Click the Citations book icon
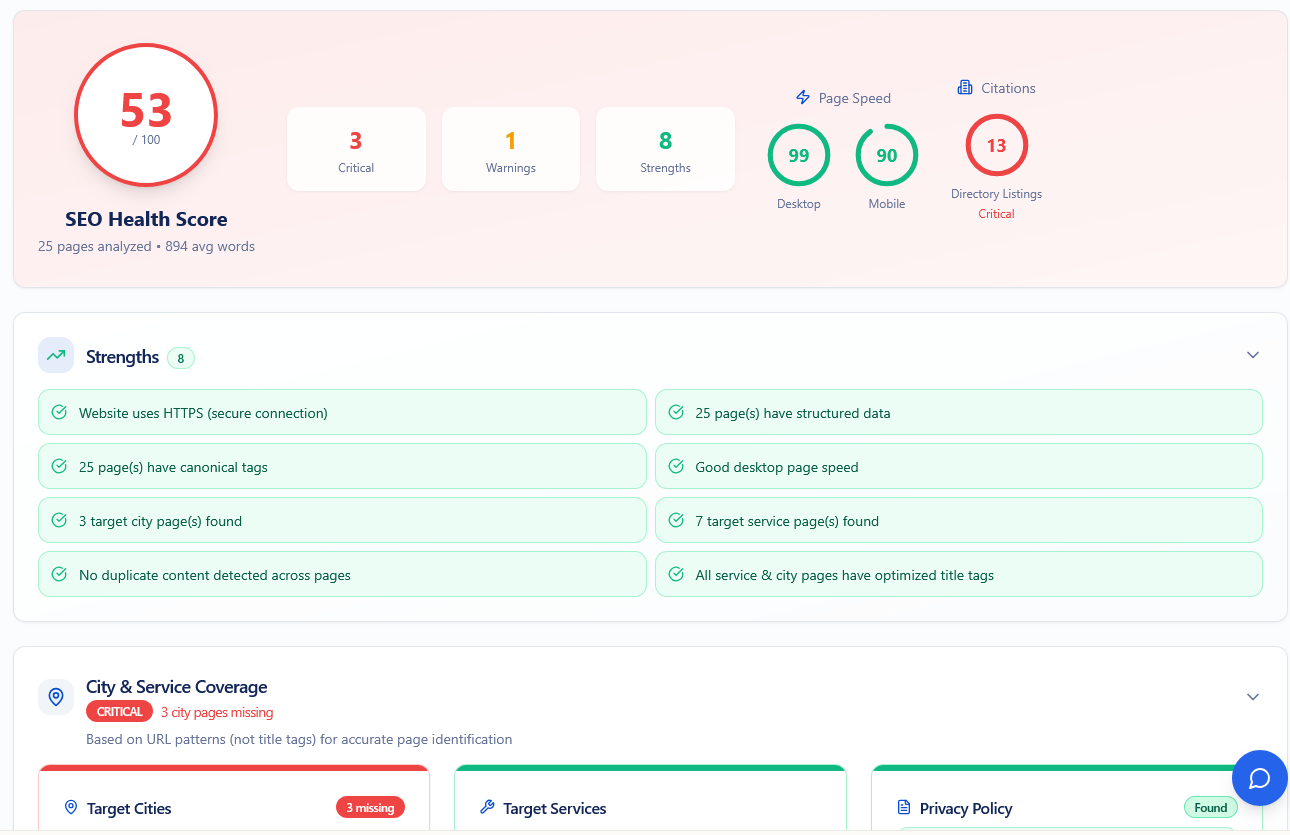1290x835 pixels. tap(965, 88)
